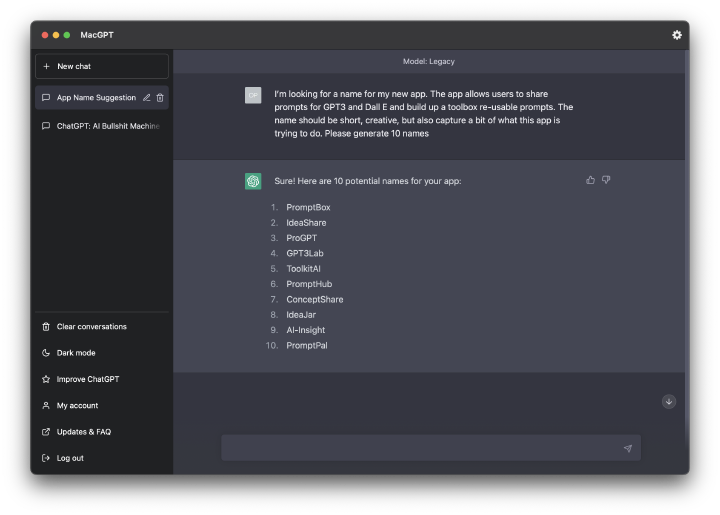This screenshot has width=720, height=515.
Task: Click the moon icon for Dark mode
Action: pos(46,353)
